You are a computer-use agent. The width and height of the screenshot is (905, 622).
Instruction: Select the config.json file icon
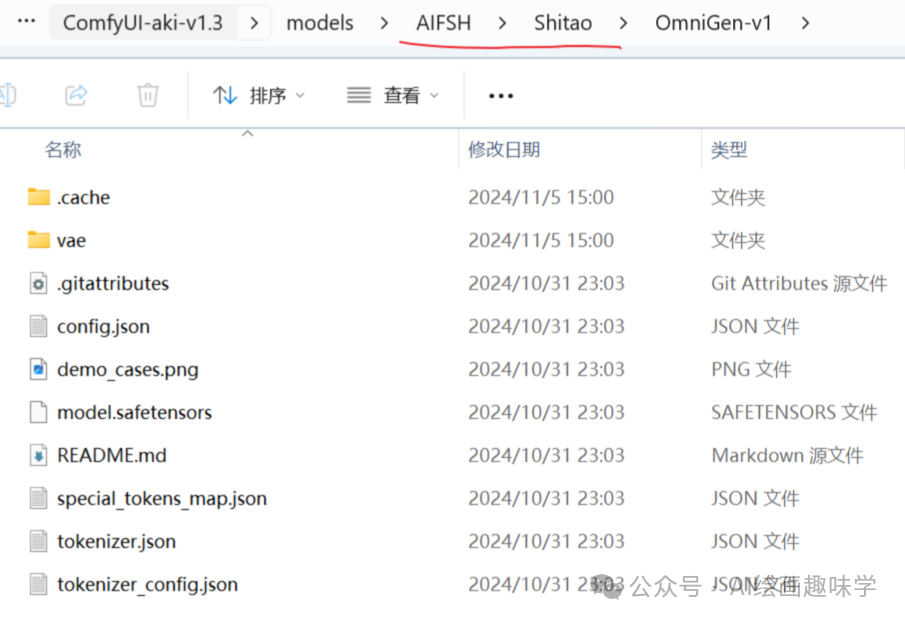tap(39, 326)
